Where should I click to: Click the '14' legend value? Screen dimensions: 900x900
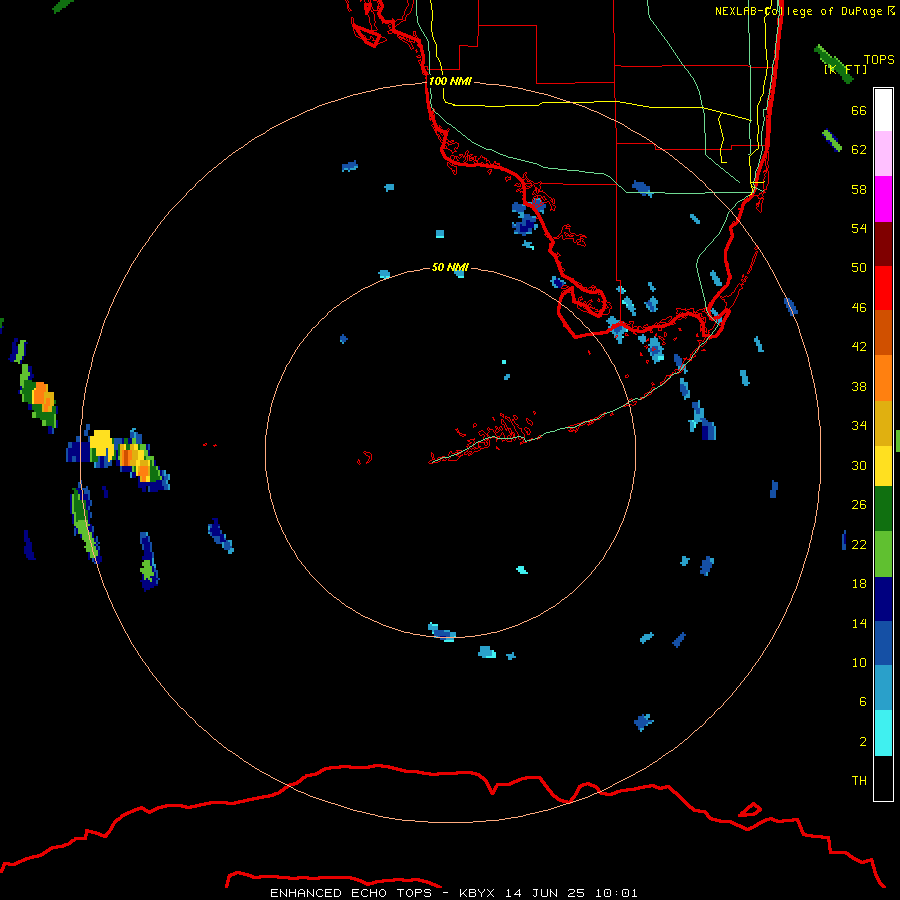tap(859, 623)
